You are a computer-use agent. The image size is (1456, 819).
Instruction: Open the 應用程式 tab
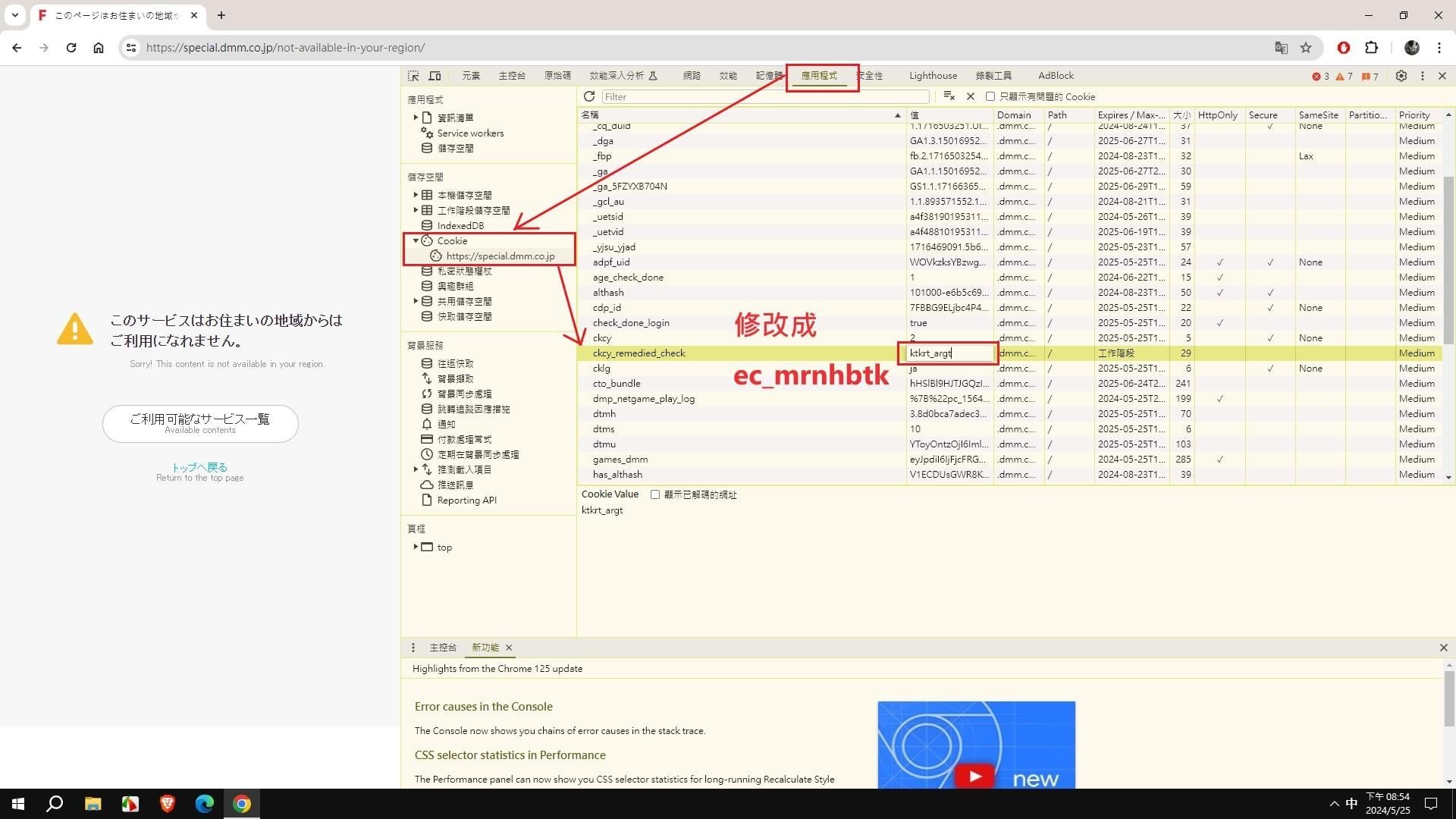819,76
